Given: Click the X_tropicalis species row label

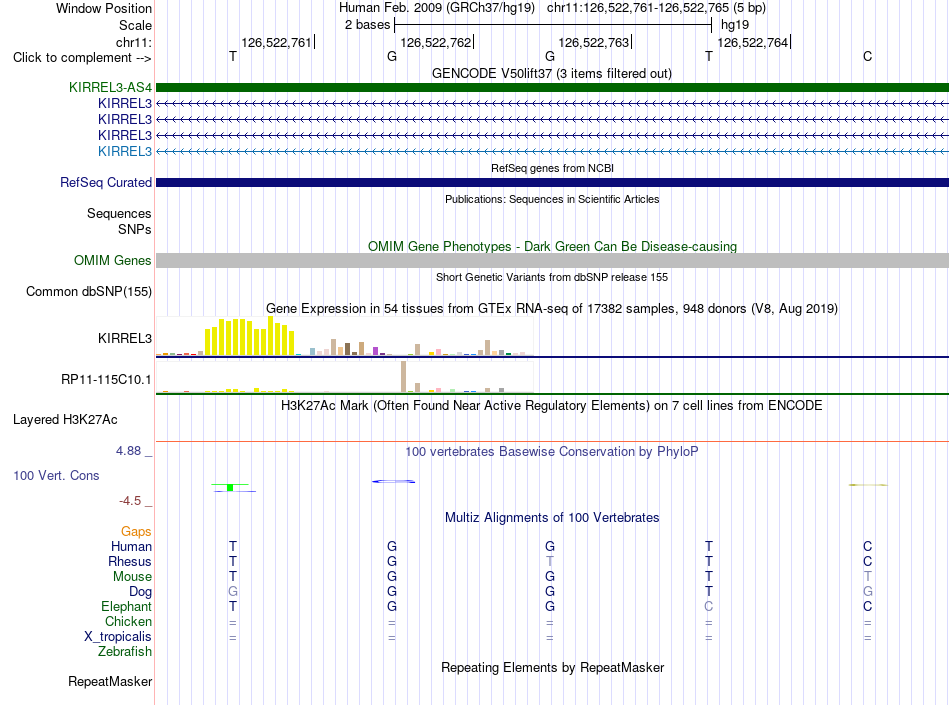Looking at the screenshot, I should pos(118,637).
